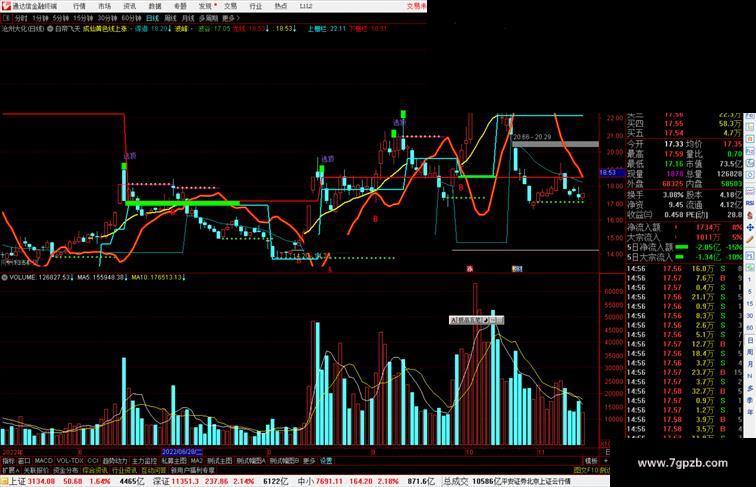Viewport: 756px width, 487px height.
Task: Switch to the MACD indicator tab
Action: 43,461
